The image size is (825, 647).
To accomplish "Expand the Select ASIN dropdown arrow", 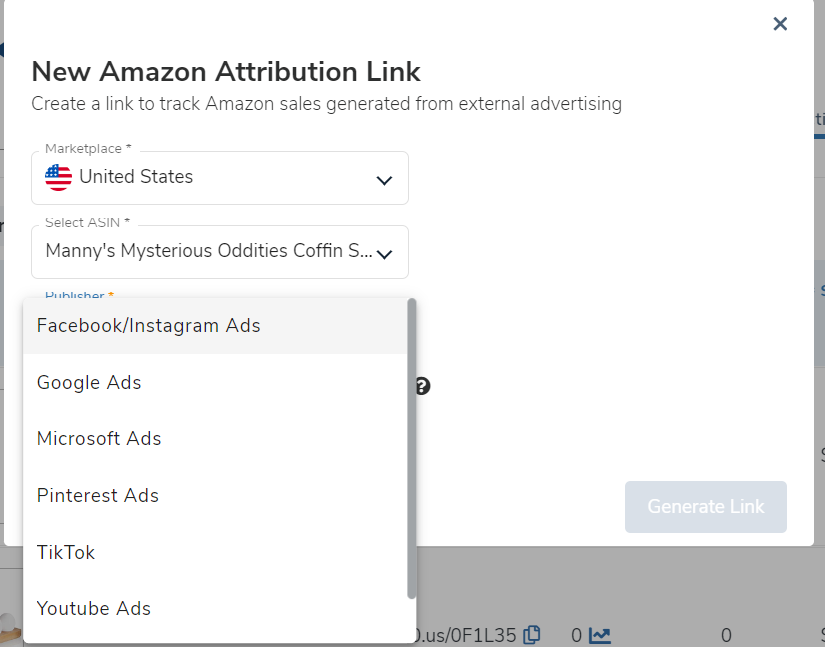I will (384, 254).
